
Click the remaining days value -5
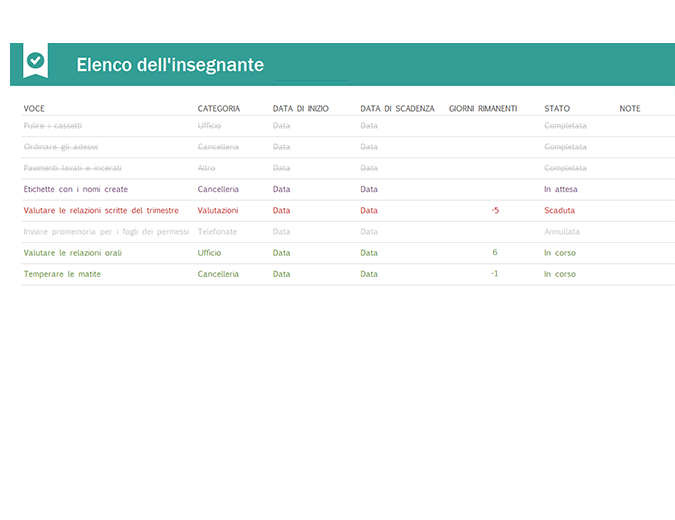495,210
